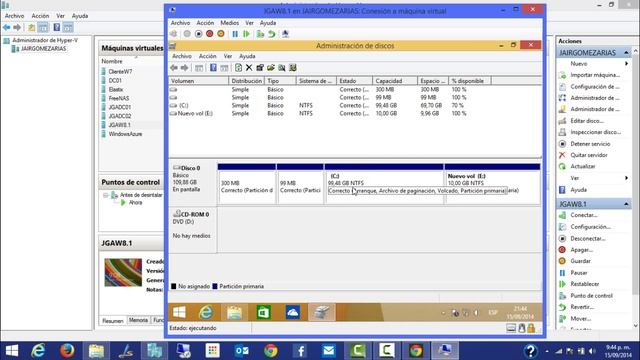Image resolution: width=640 pixels, height=360 pixels.
Task: Open Ayuda menu in Administración de discos
Action: coord(247,56)
